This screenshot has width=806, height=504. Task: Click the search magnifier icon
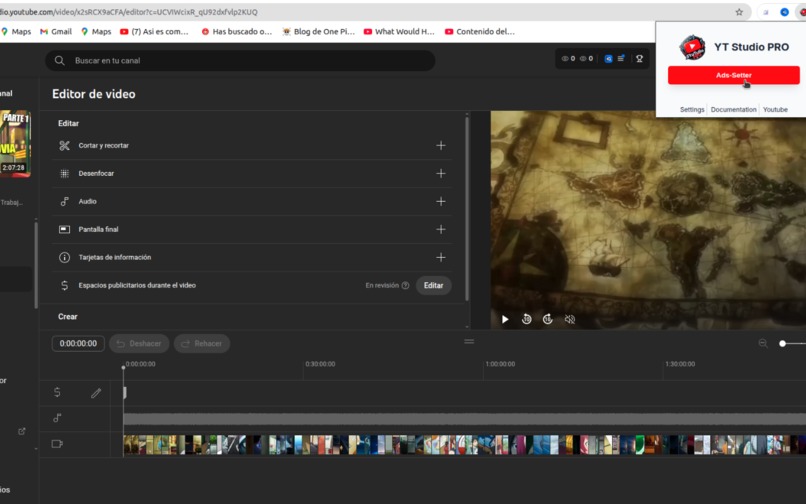pos(60,61)
